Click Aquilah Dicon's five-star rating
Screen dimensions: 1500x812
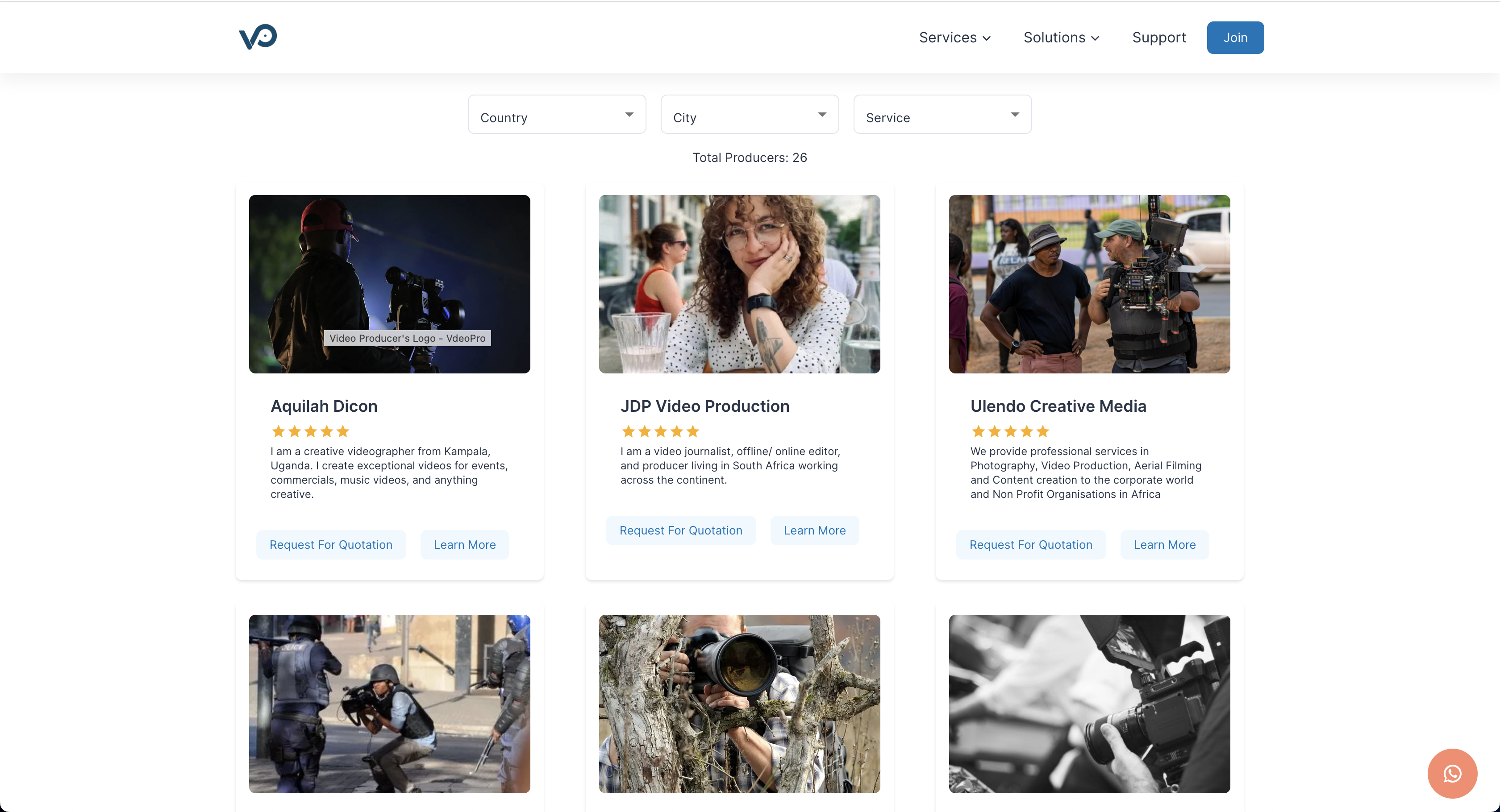point(310,431)
